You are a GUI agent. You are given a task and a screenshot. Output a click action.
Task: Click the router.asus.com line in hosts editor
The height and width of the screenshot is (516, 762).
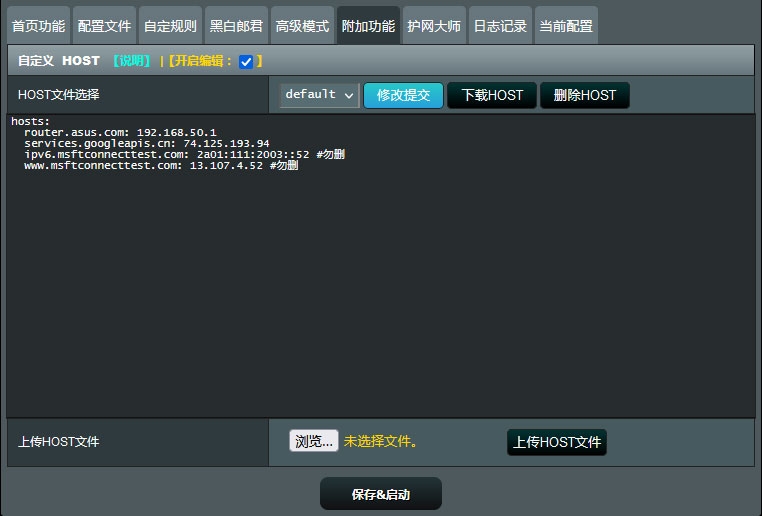(x=120, y=132)
